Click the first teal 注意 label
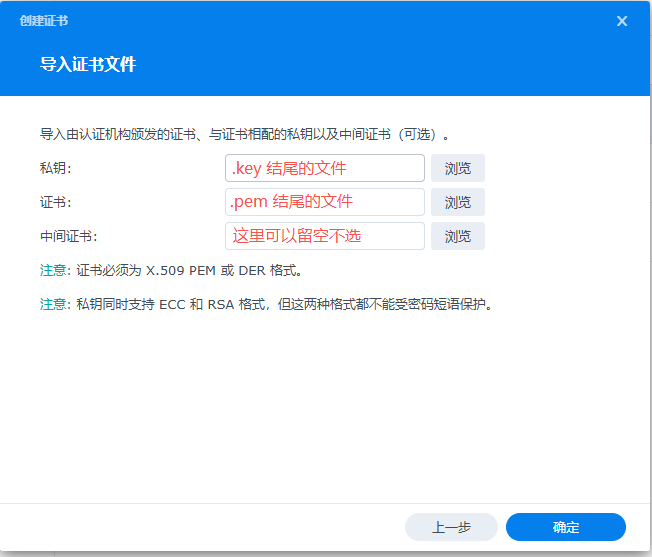652x557 pixels. click(x=54, y=270)
